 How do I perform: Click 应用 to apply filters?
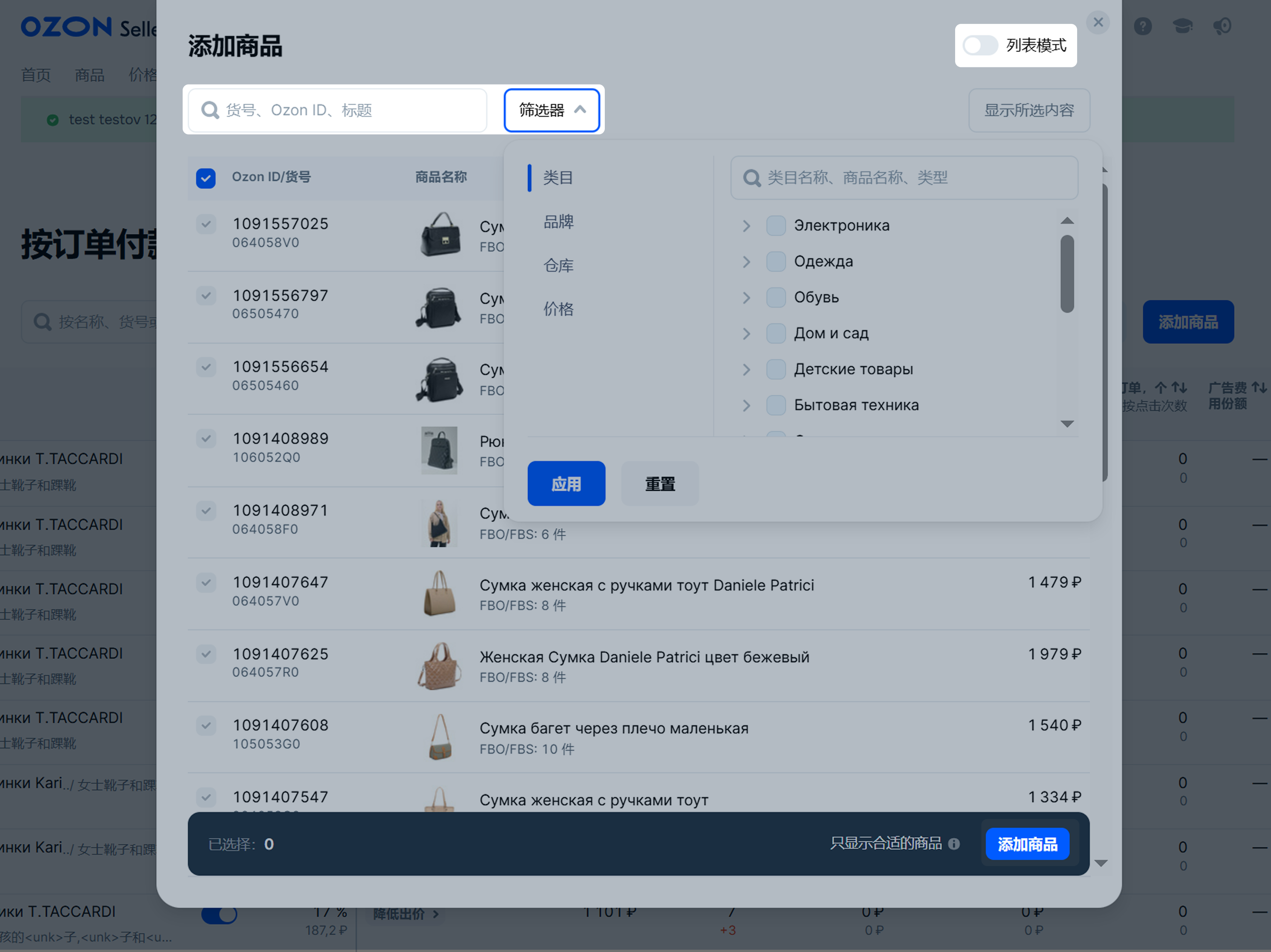[566, 484]
